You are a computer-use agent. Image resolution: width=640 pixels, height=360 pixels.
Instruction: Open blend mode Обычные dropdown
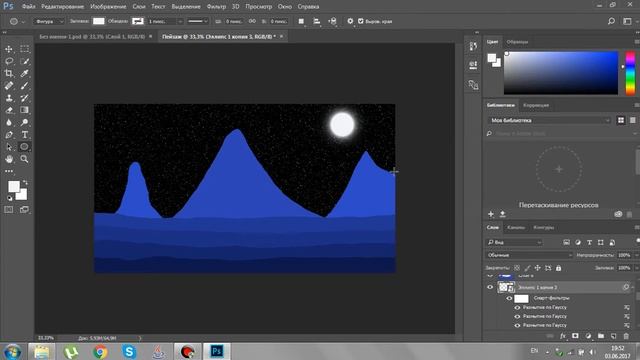529,255
